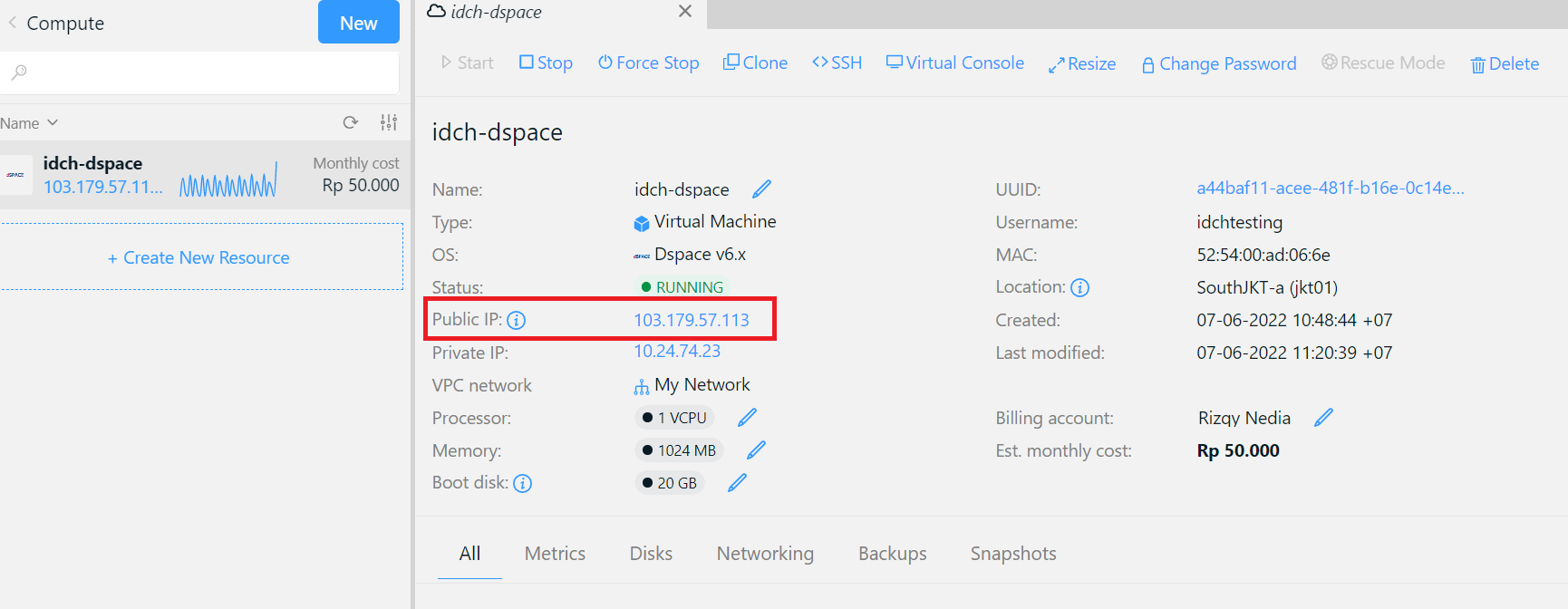The height and width of the screenshot is (609, 1568).
Task: Edit the Billing account pencil icon
Action: point(1323,418)
